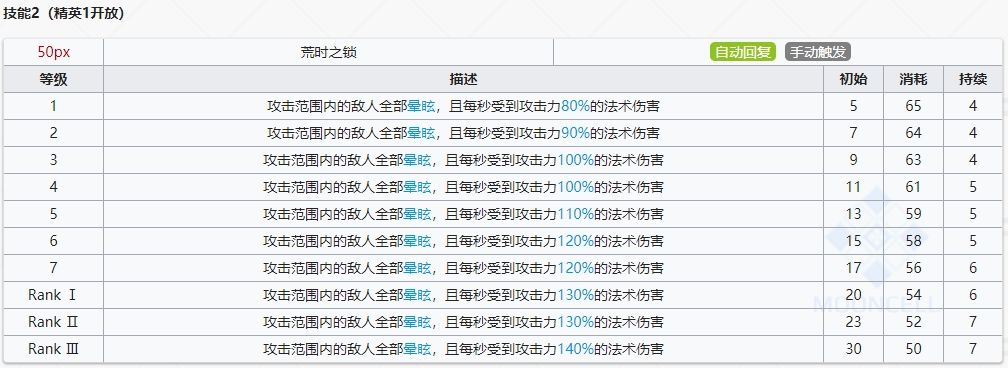The width and height of the screenshot is (1008, 368).
Task: Click initial value 9 in level 3 row
Action: click(x=853, y=160)
